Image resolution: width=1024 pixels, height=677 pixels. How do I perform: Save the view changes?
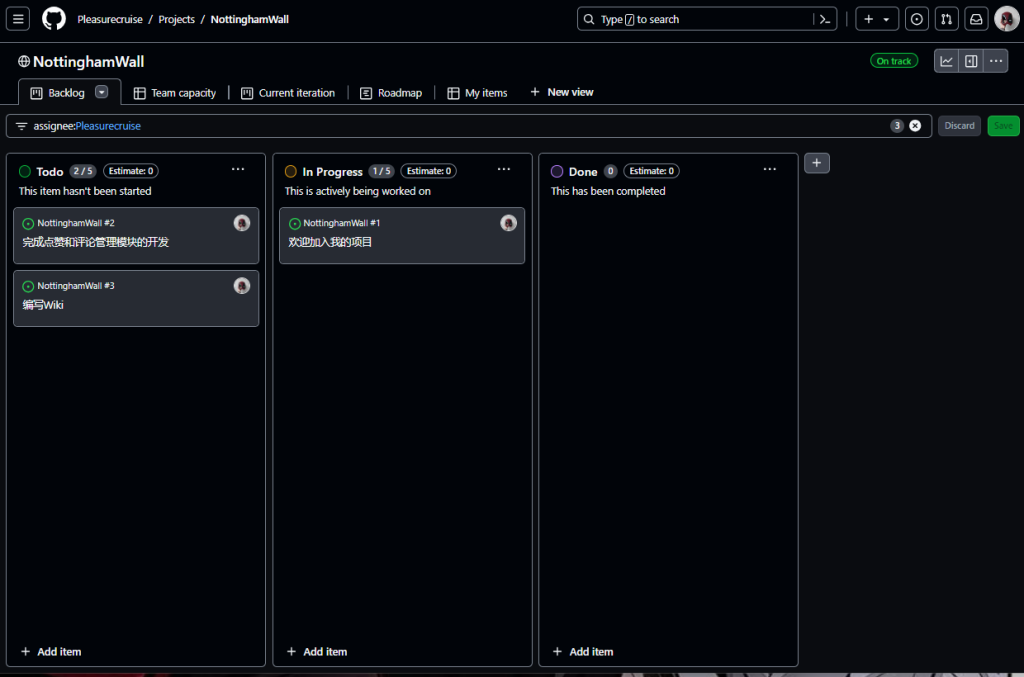(1003, 126)
